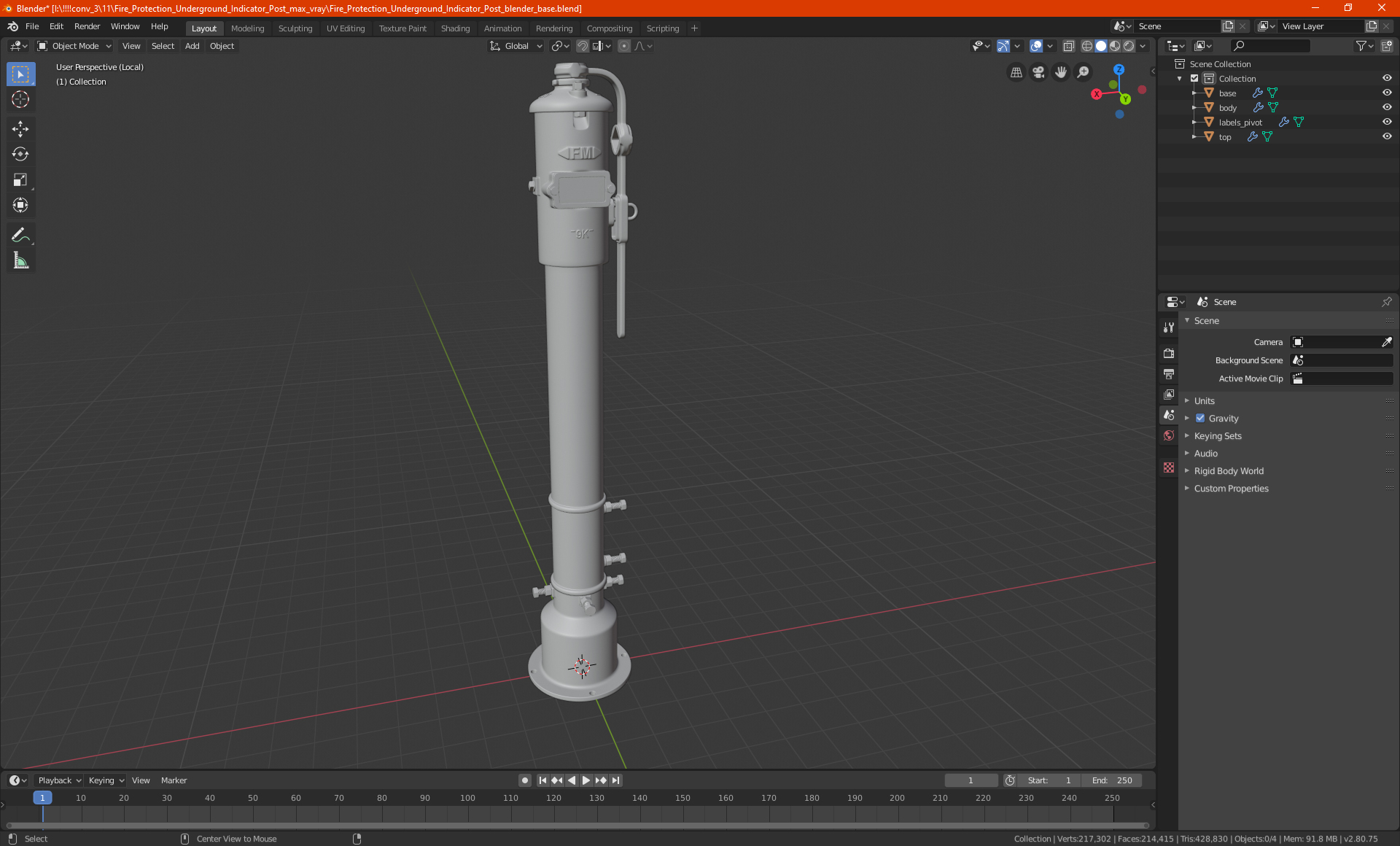
Task: Select the Annotate pencil tool
Action: [20, 235]
